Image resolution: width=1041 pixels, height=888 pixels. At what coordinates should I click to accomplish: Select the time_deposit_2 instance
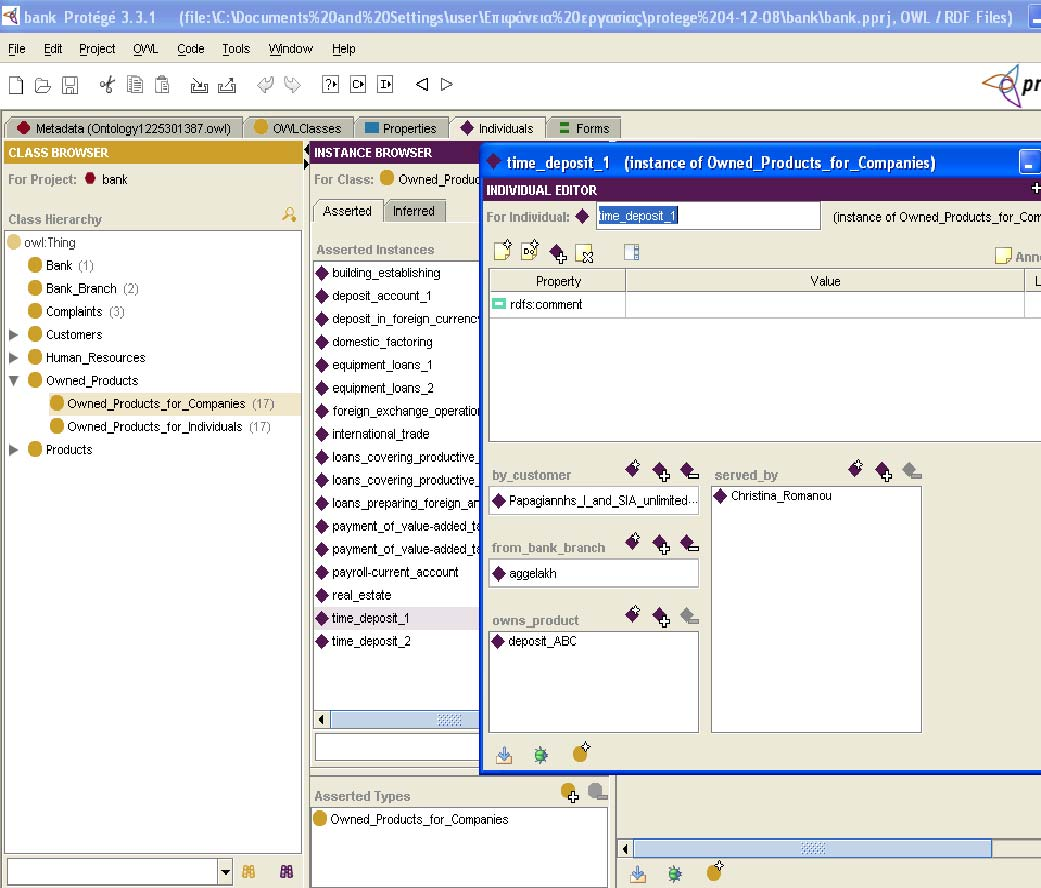pos(371,641)
